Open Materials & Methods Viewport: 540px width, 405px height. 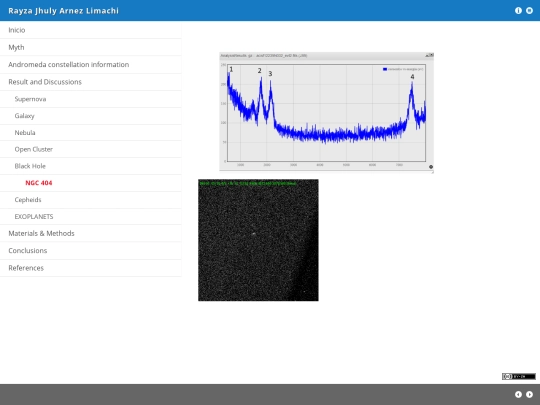91,233
